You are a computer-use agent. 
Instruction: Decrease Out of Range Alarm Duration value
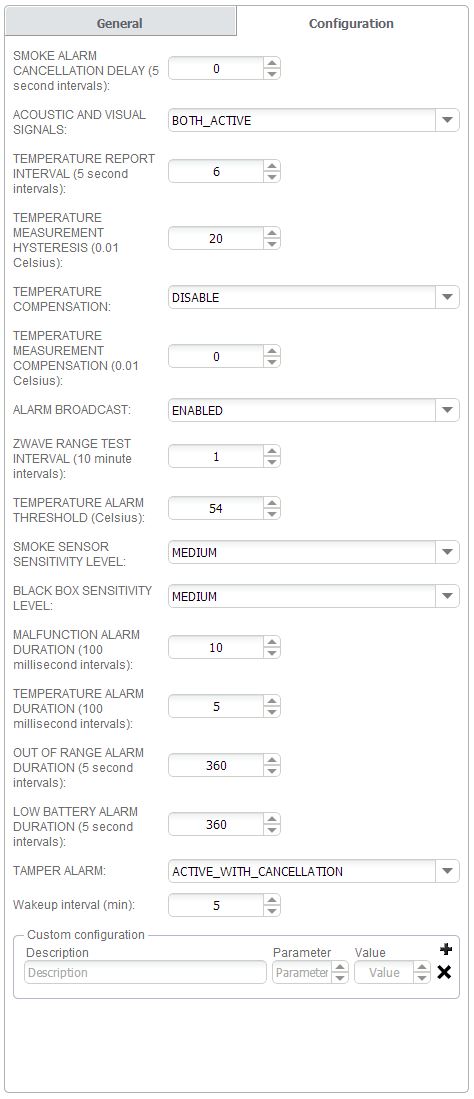pyautogui.click(x=272, y=771)
